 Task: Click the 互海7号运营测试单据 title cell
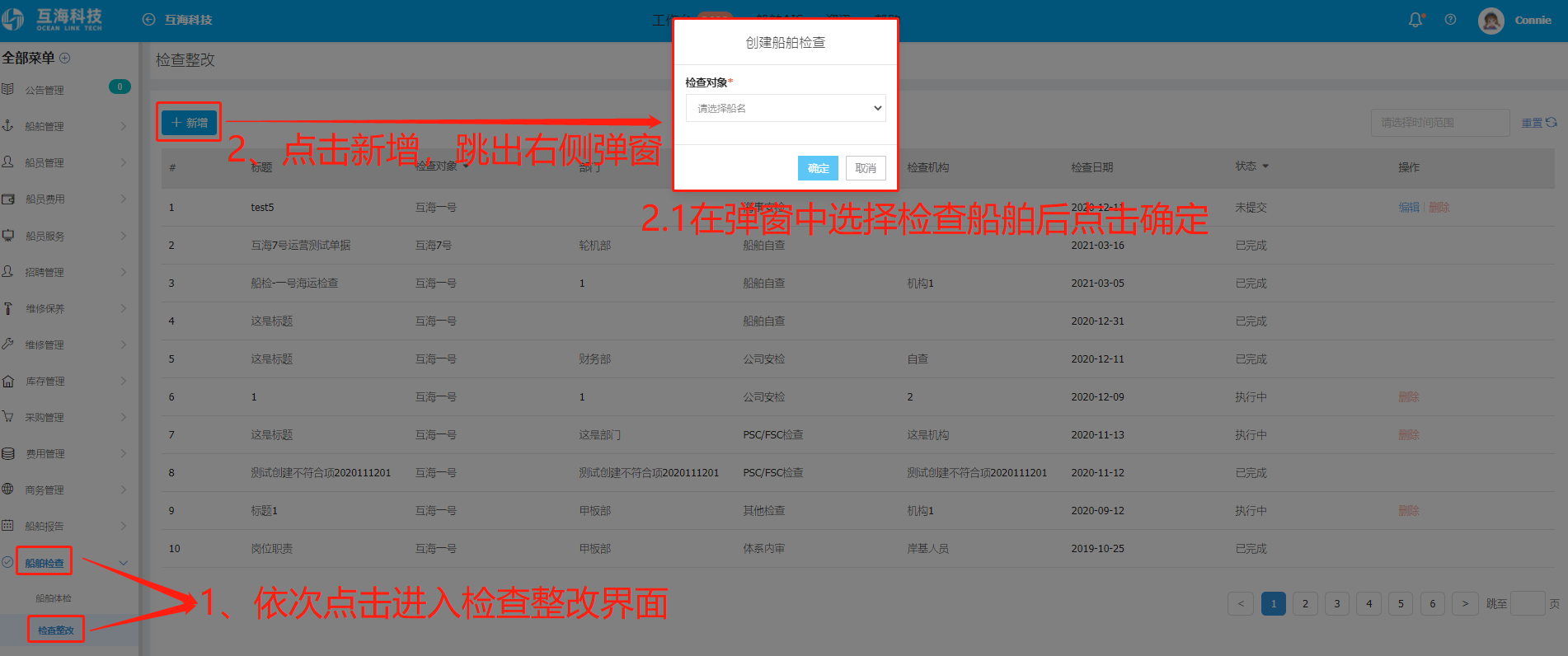(301, 246)
